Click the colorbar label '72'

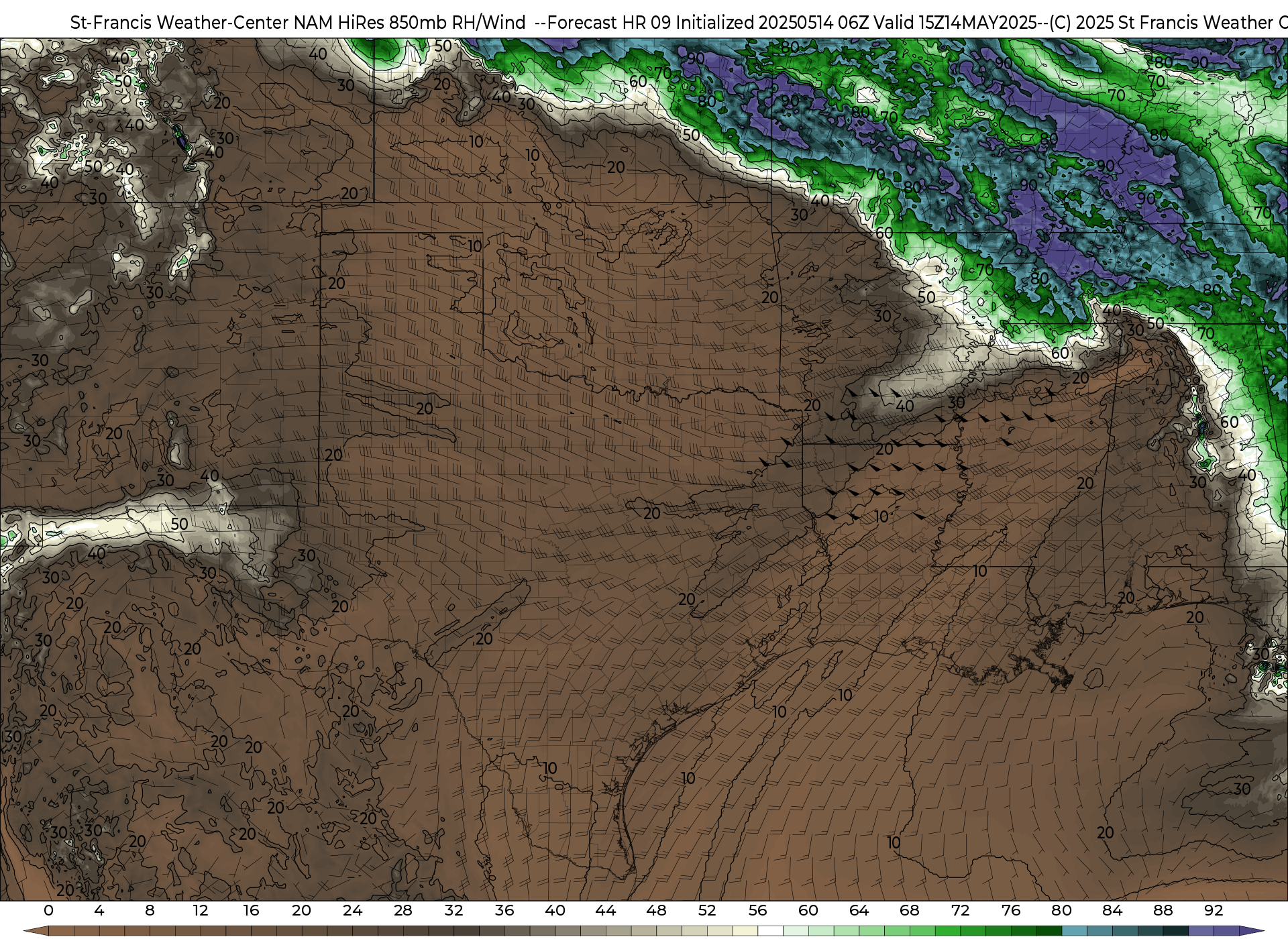coord(960,910)
